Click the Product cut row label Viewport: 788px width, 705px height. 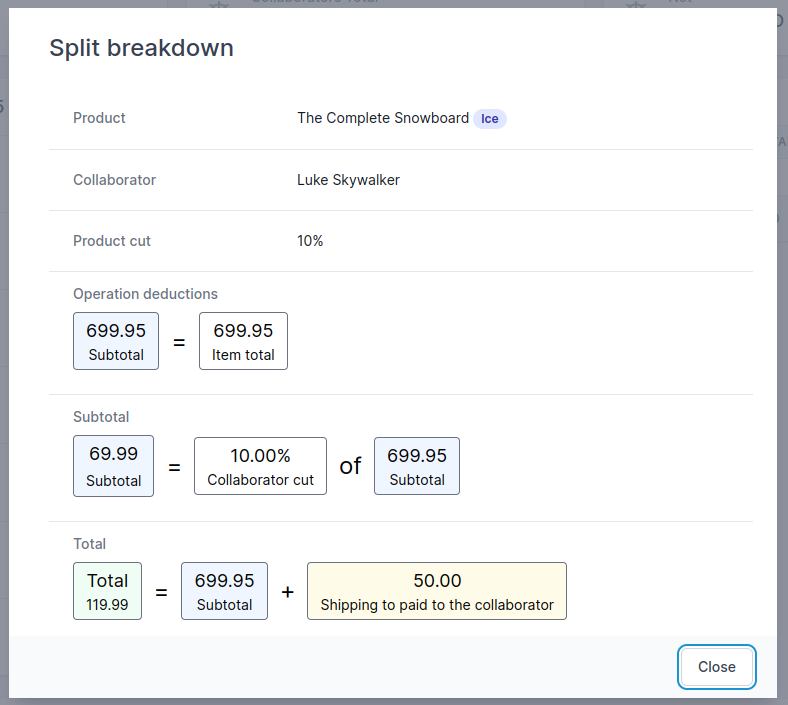(x=112, y=241)
